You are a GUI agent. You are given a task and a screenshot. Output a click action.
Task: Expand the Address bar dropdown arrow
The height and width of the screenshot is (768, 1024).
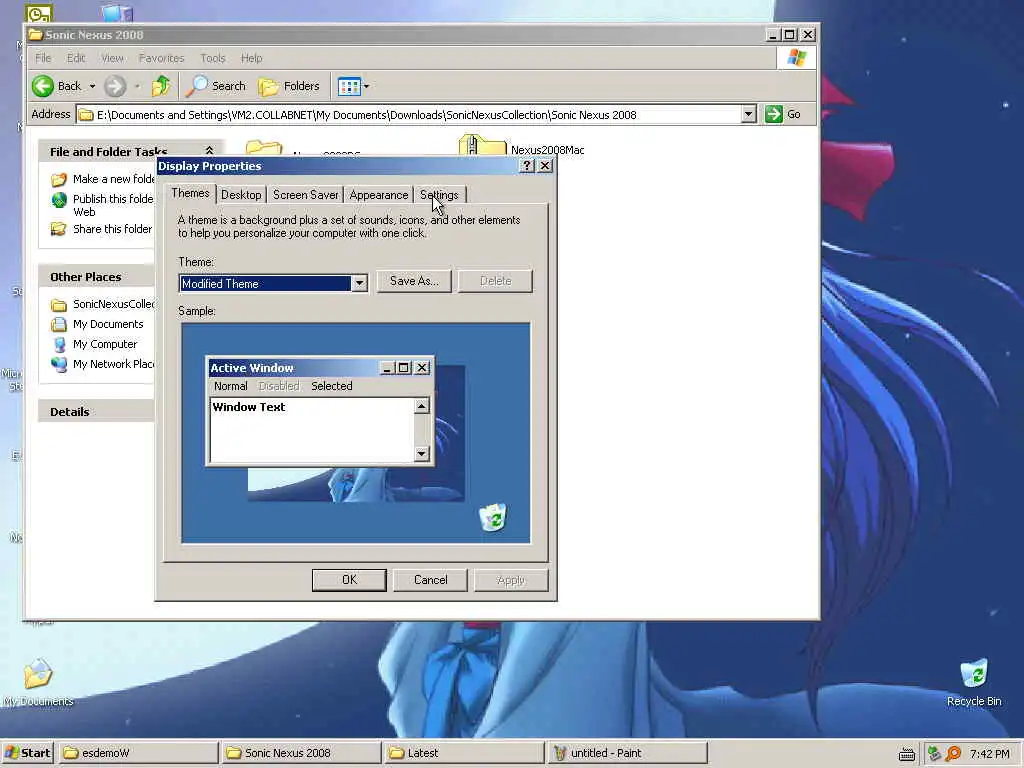point(748,114)
